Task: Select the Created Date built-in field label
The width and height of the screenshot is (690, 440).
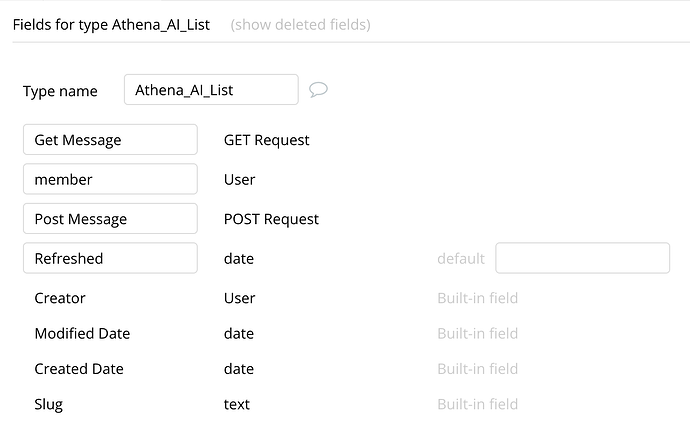Action: click(x=79, y=369)
